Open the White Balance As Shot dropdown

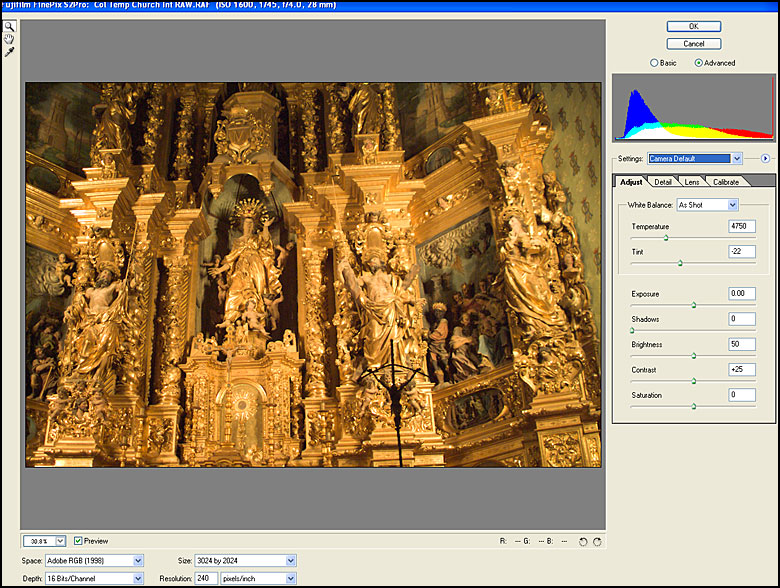click(x=707, y=204)
